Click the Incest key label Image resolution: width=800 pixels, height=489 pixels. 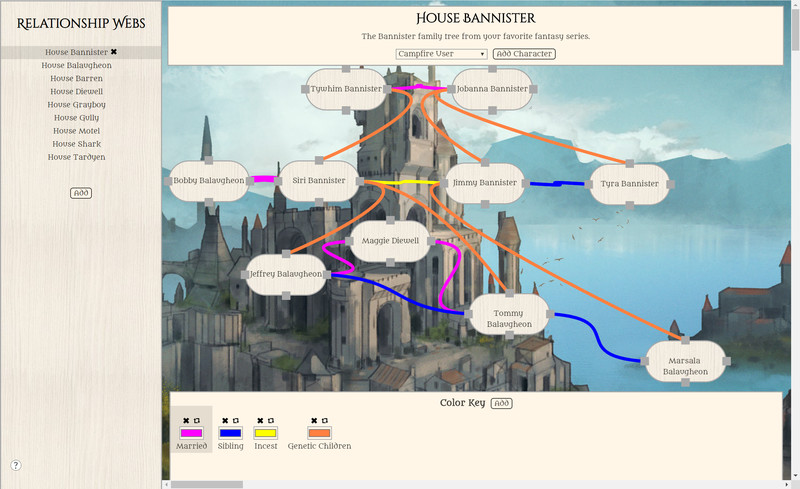265,446
